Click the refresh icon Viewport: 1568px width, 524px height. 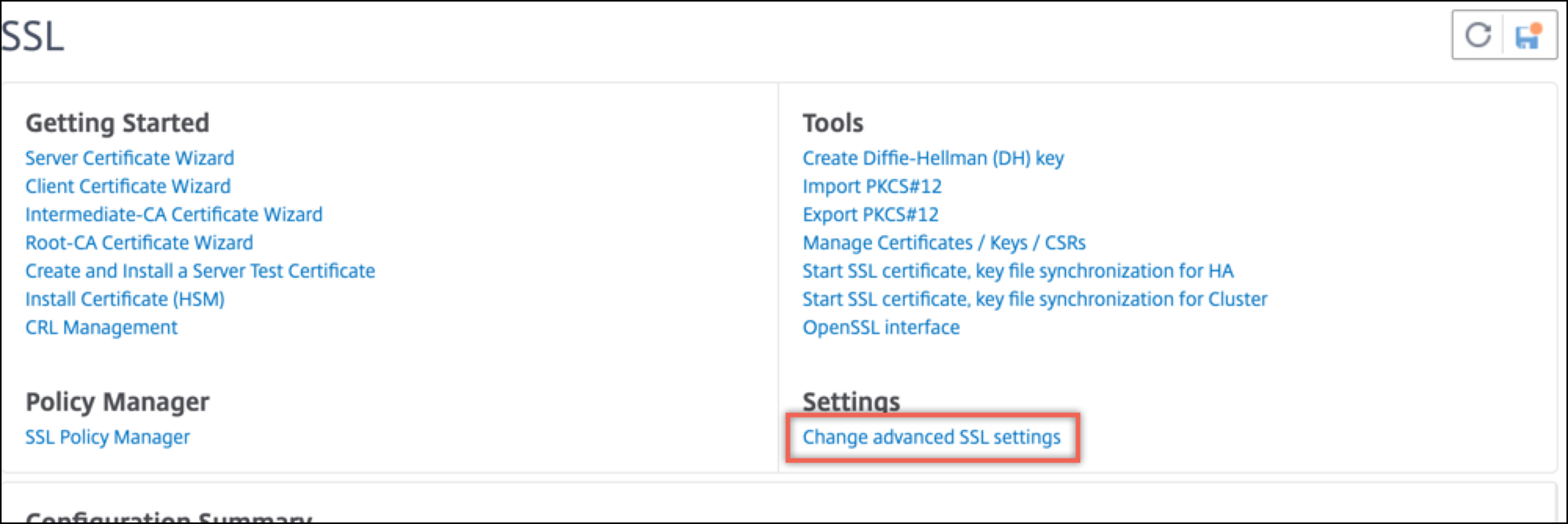click(x=1478, y=36)
